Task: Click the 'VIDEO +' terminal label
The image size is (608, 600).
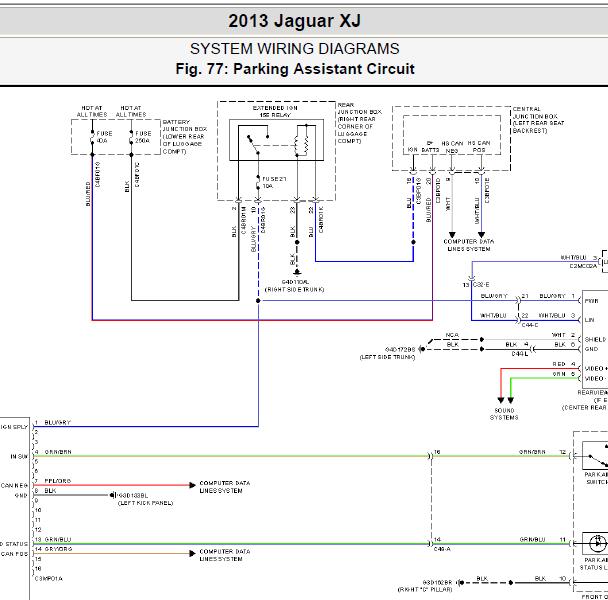Action: click(596, 368)
